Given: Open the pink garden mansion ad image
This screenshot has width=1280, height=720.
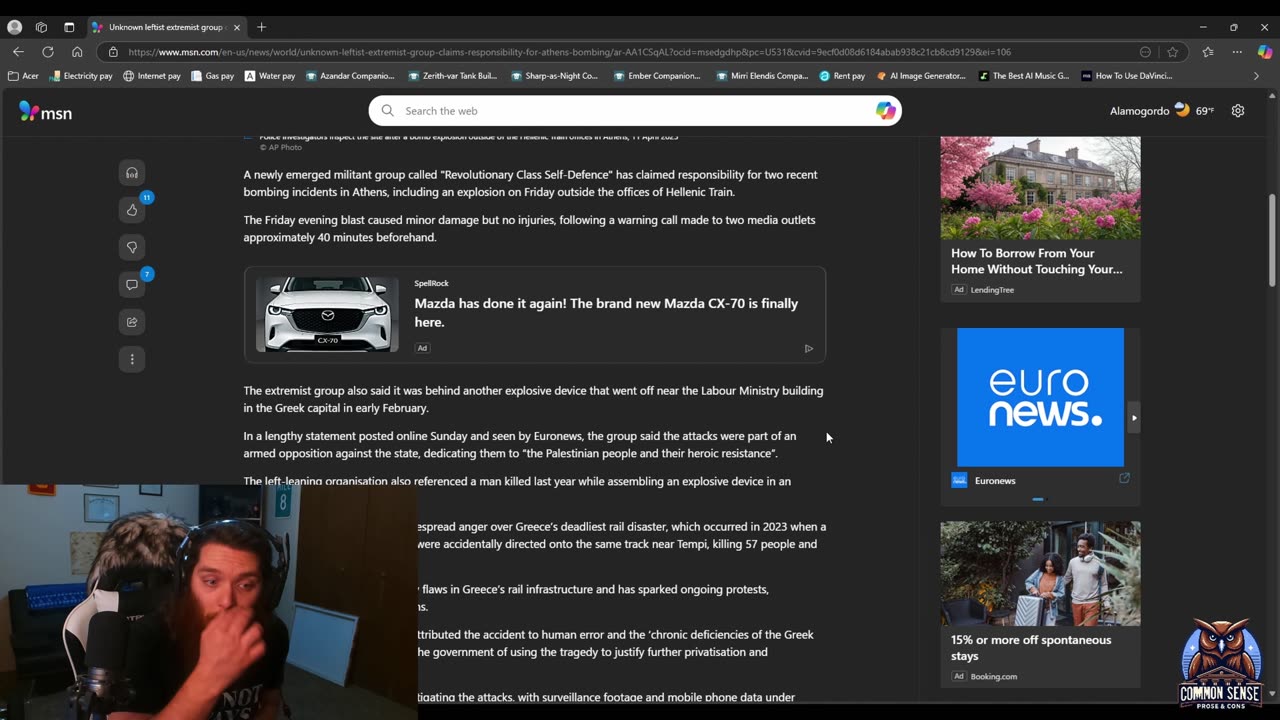Looking at the screenshot, I should tap(1040, 188).
